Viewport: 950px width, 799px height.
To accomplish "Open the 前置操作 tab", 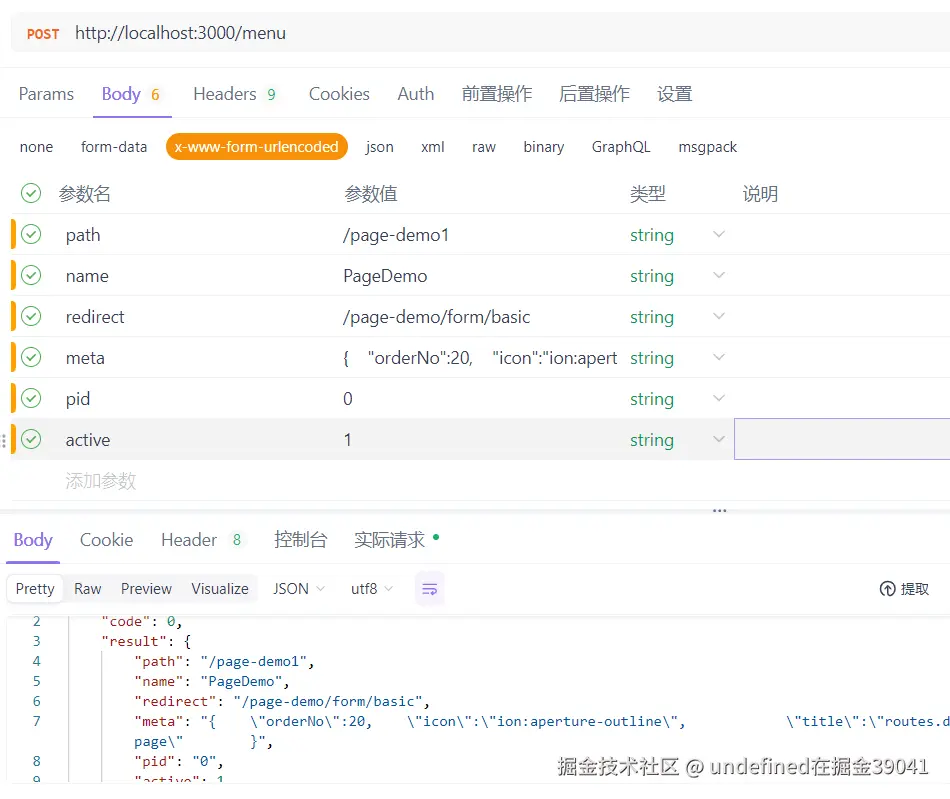I will click(x=497, y=94).
